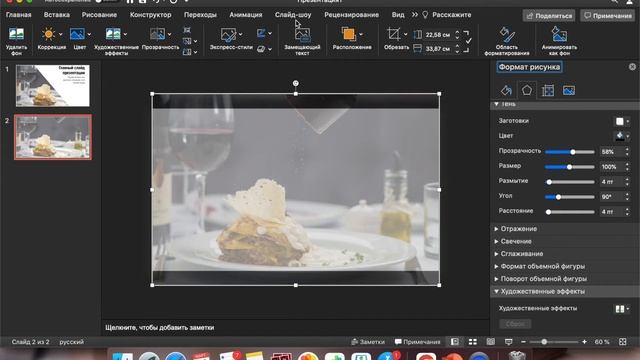Screen dimensions: 640x360
Task: Open the Слайд-шоу ribbon tab
Action: [293, 15]
